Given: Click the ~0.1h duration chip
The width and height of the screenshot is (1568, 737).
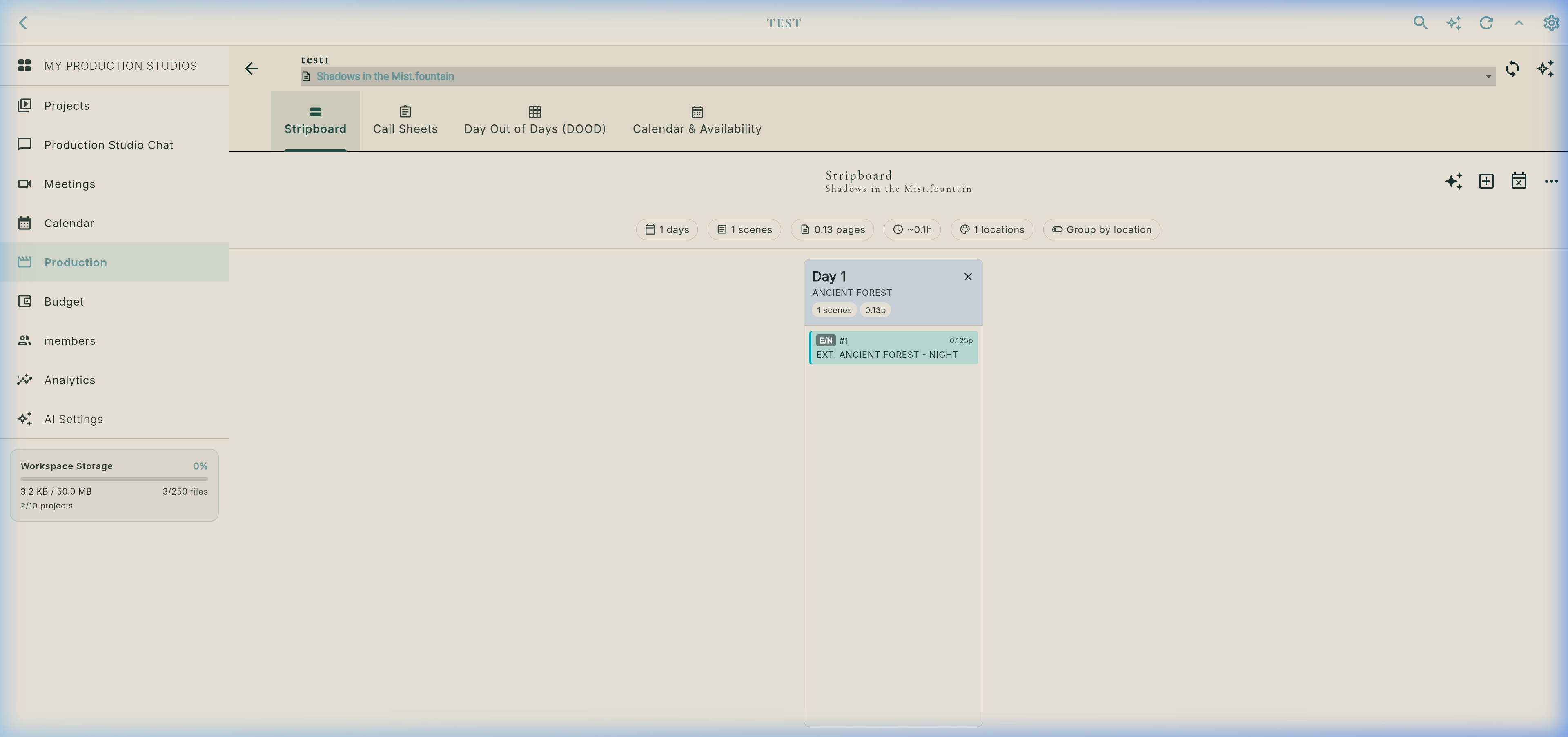Looking at the screenshot, I should pyautogui.click(x=912, y=229).
